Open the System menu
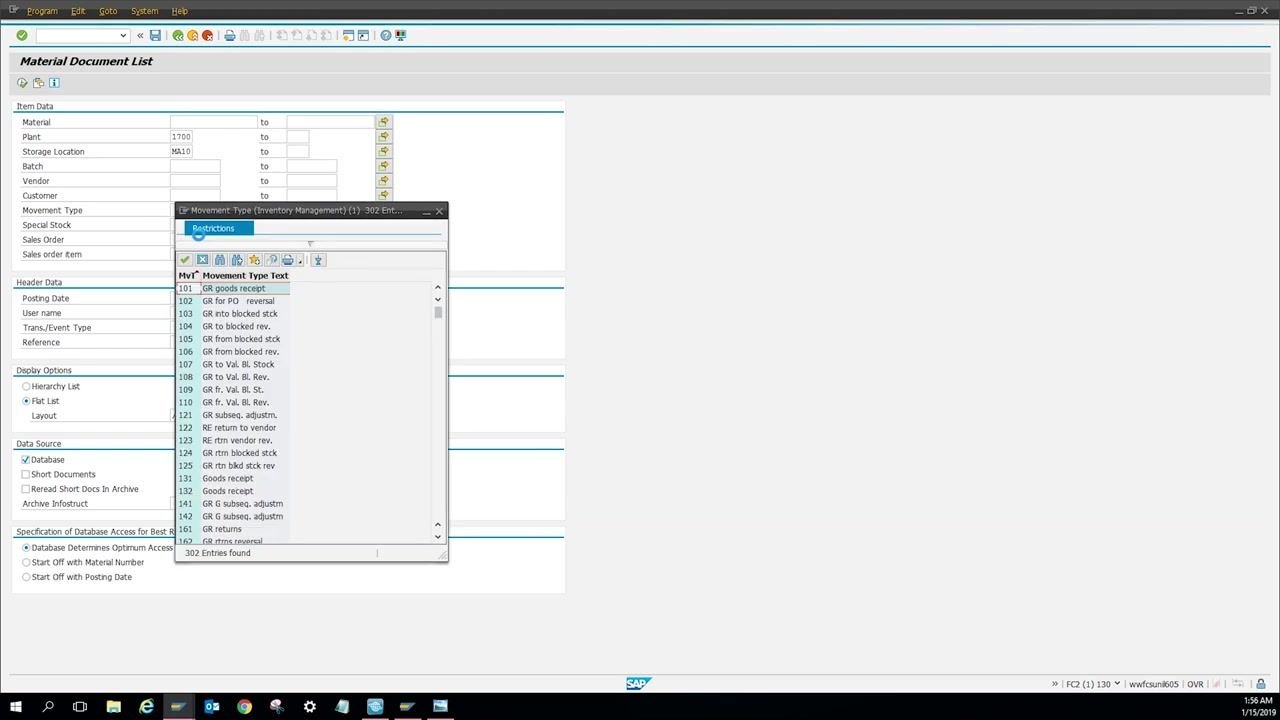 144,11
